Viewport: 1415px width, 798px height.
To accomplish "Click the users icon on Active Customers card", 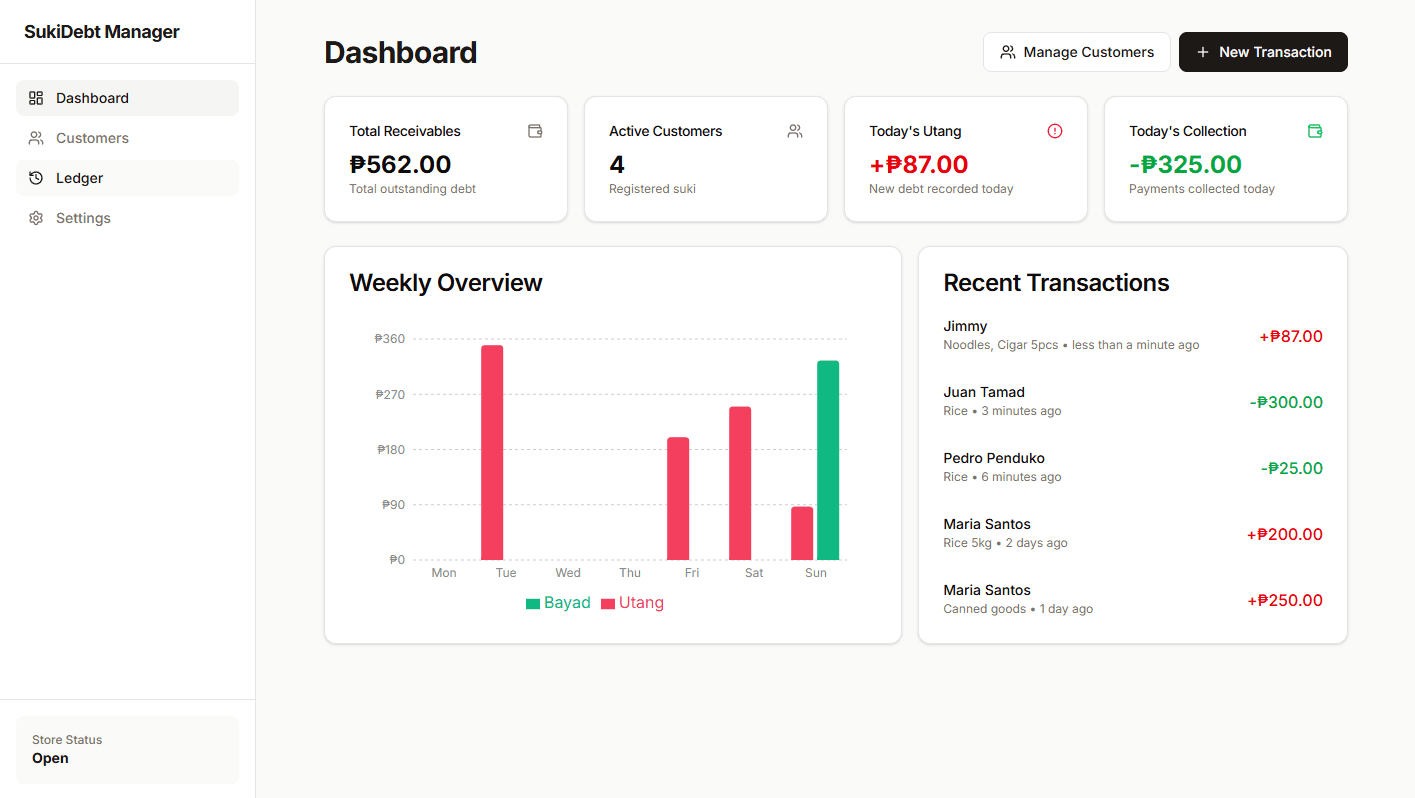I will (x=794, y=131).
